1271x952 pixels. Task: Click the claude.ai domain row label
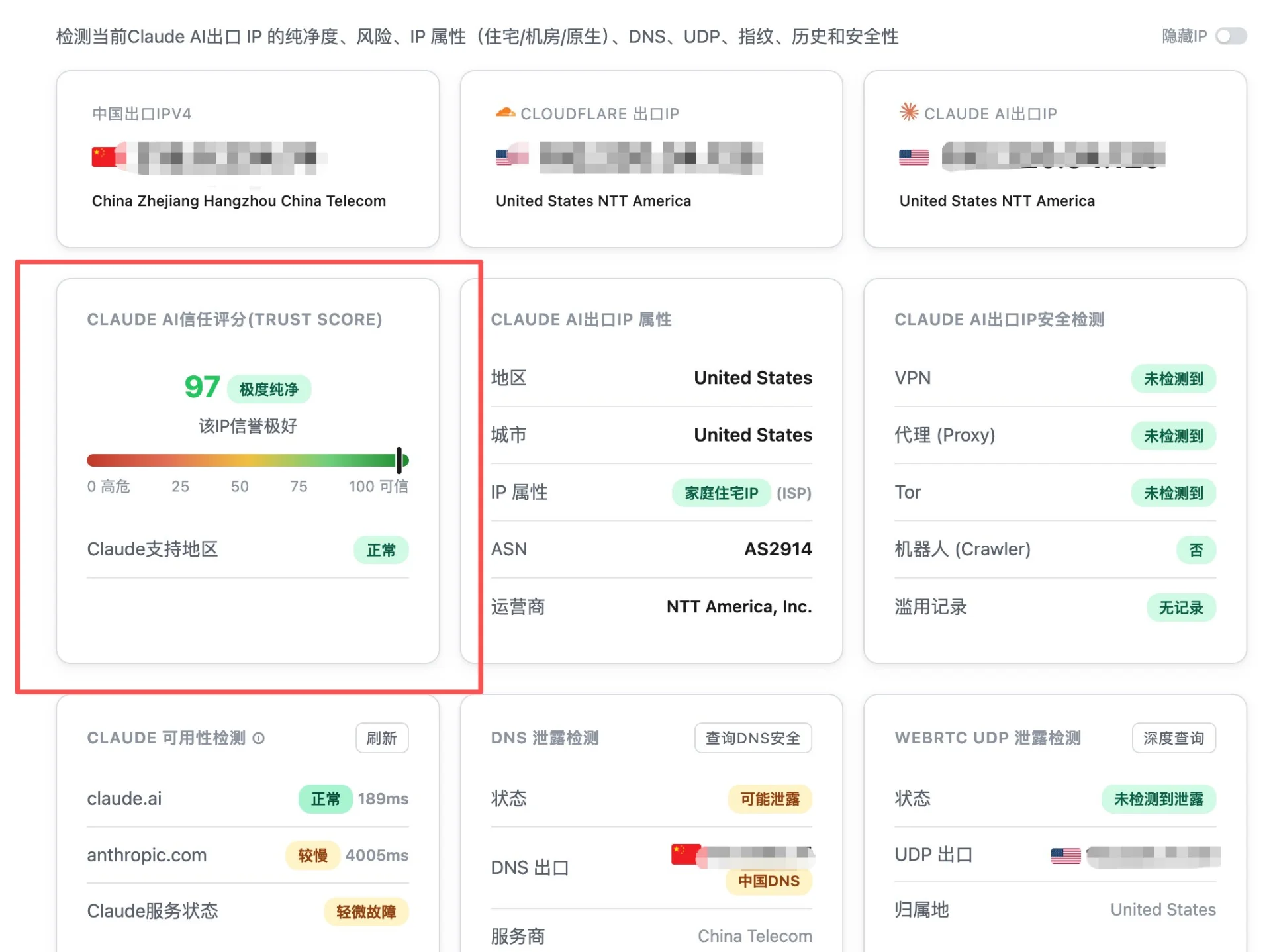(124, 798)
